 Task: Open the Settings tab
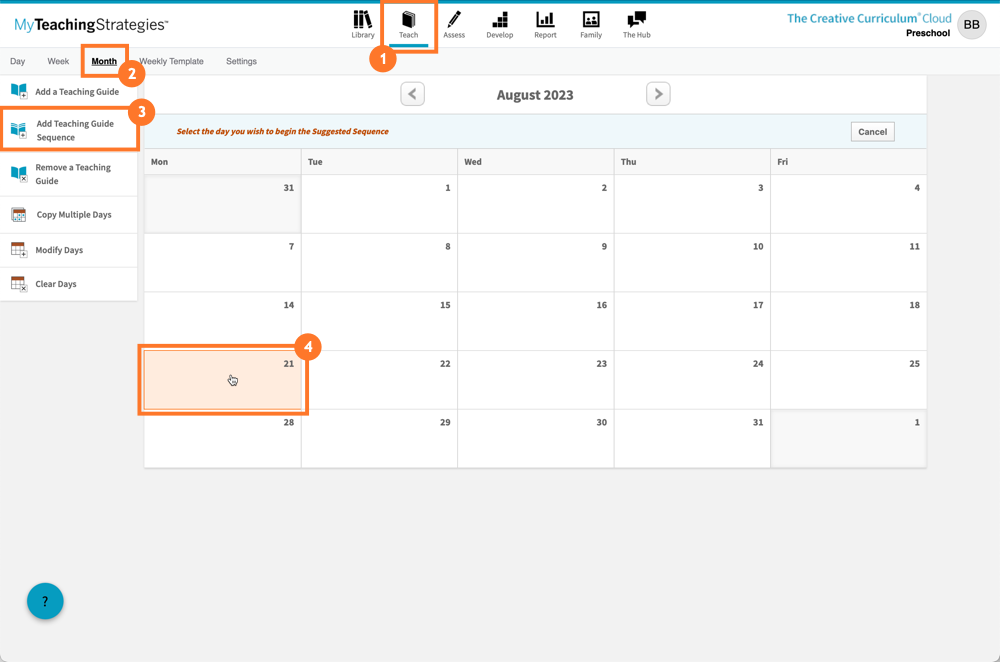click(x=240, y=61)
